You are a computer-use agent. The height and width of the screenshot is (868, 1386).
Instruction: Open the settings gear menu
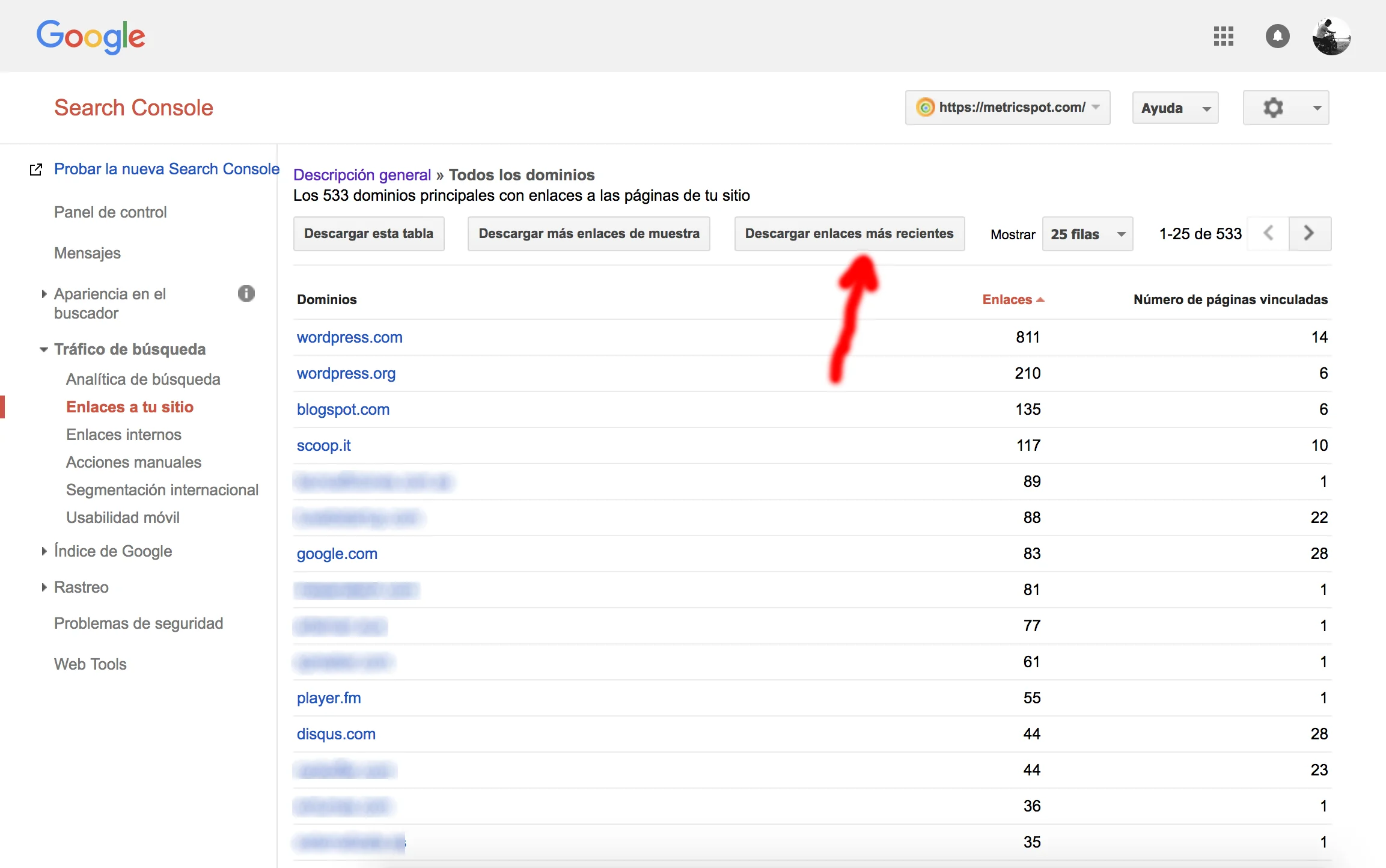pos(1286,108)
